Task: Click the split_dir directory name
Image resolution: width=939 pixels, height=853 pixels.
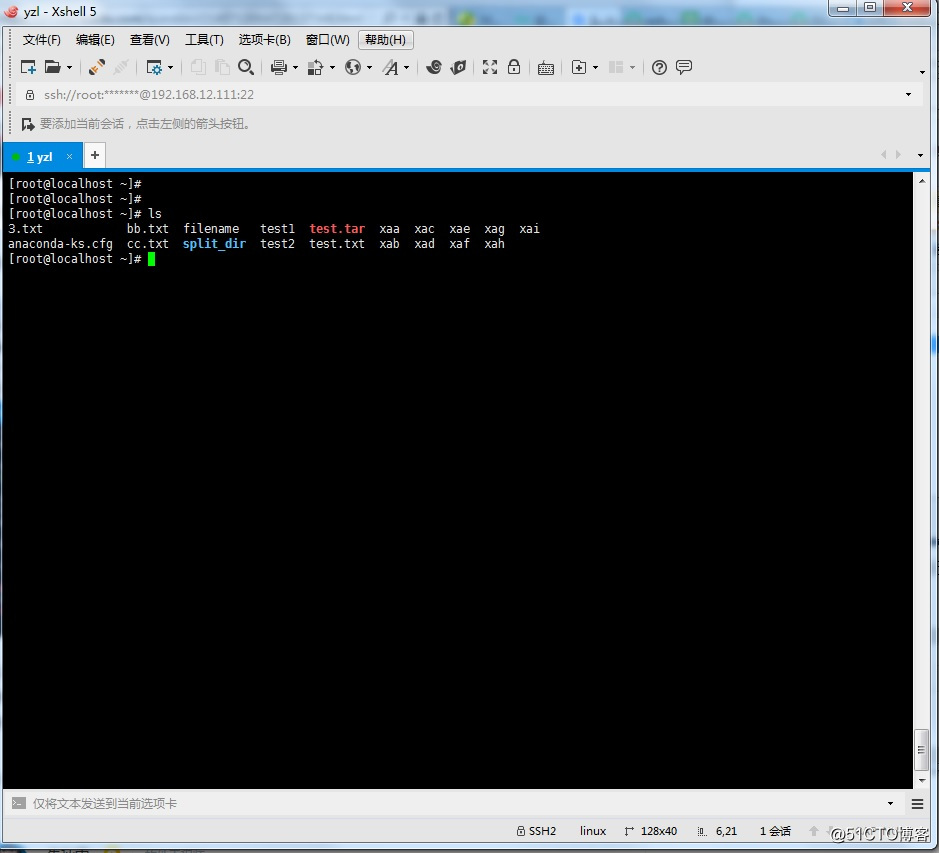Action: [x=214, y=244]
